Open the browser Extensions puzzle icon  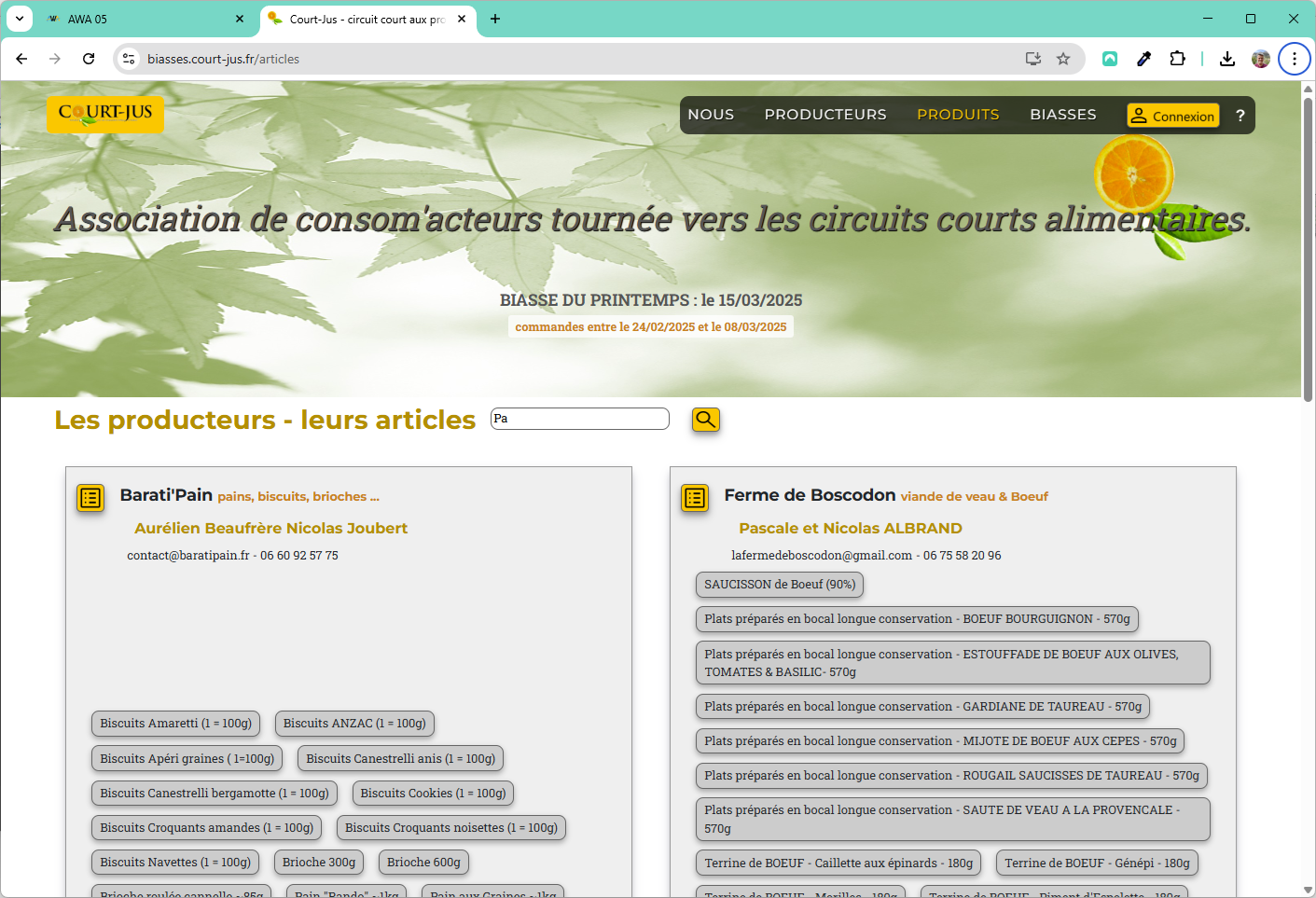pyautogui.click(x=1177, y=59)
